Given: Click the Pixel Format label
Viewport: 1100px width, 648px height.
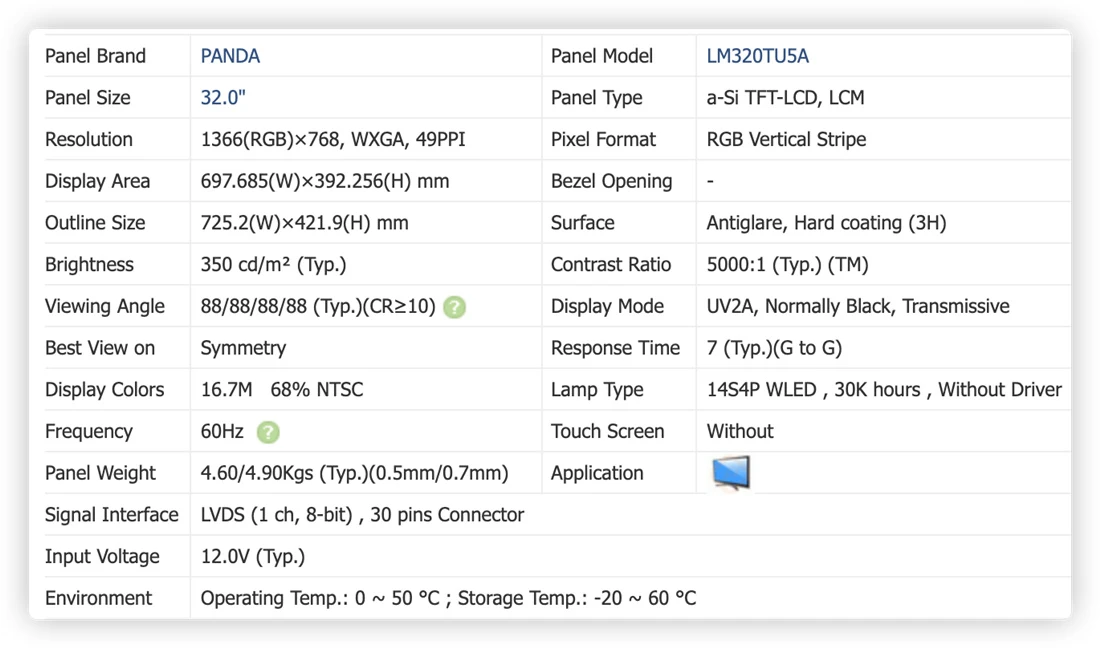Looking at the screenshot, I should (x=603, y=140).
